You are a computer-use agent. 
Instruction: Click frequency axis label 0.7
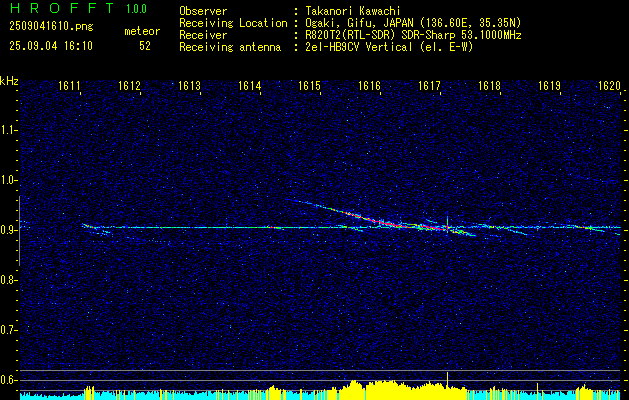8,330
